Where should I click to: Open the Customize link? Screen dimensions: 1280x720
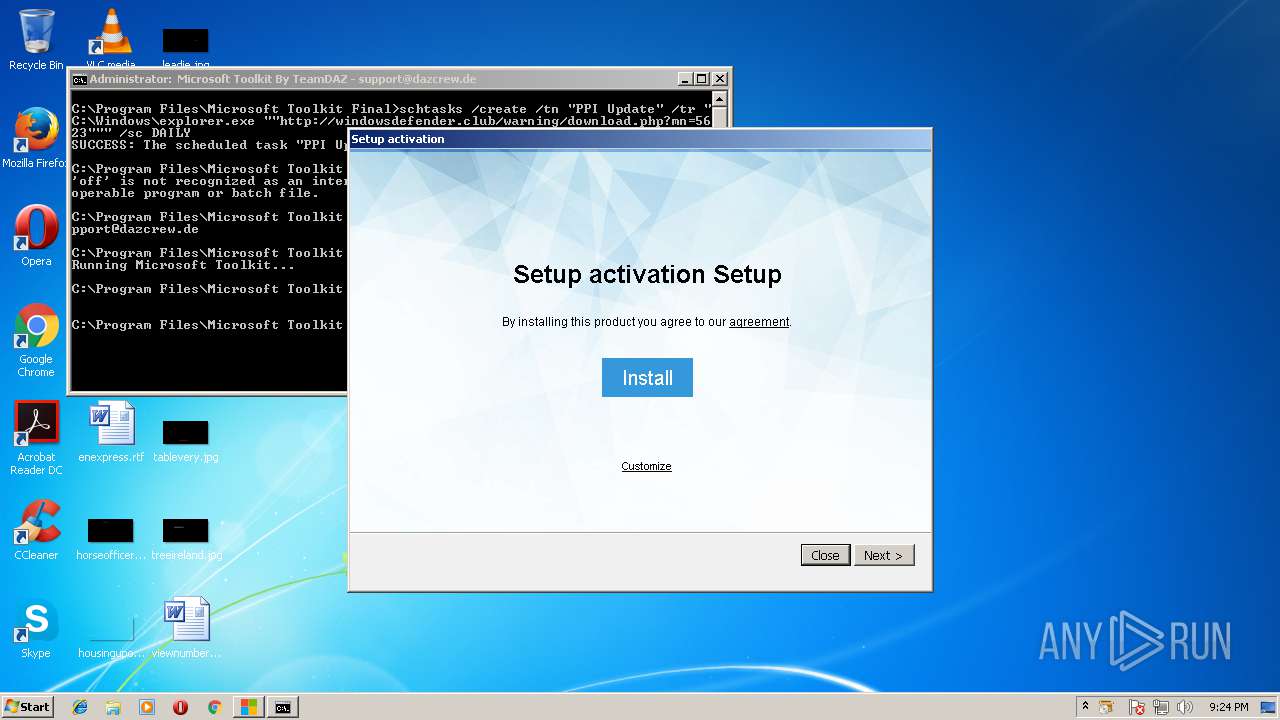click(x=646, y=466)
